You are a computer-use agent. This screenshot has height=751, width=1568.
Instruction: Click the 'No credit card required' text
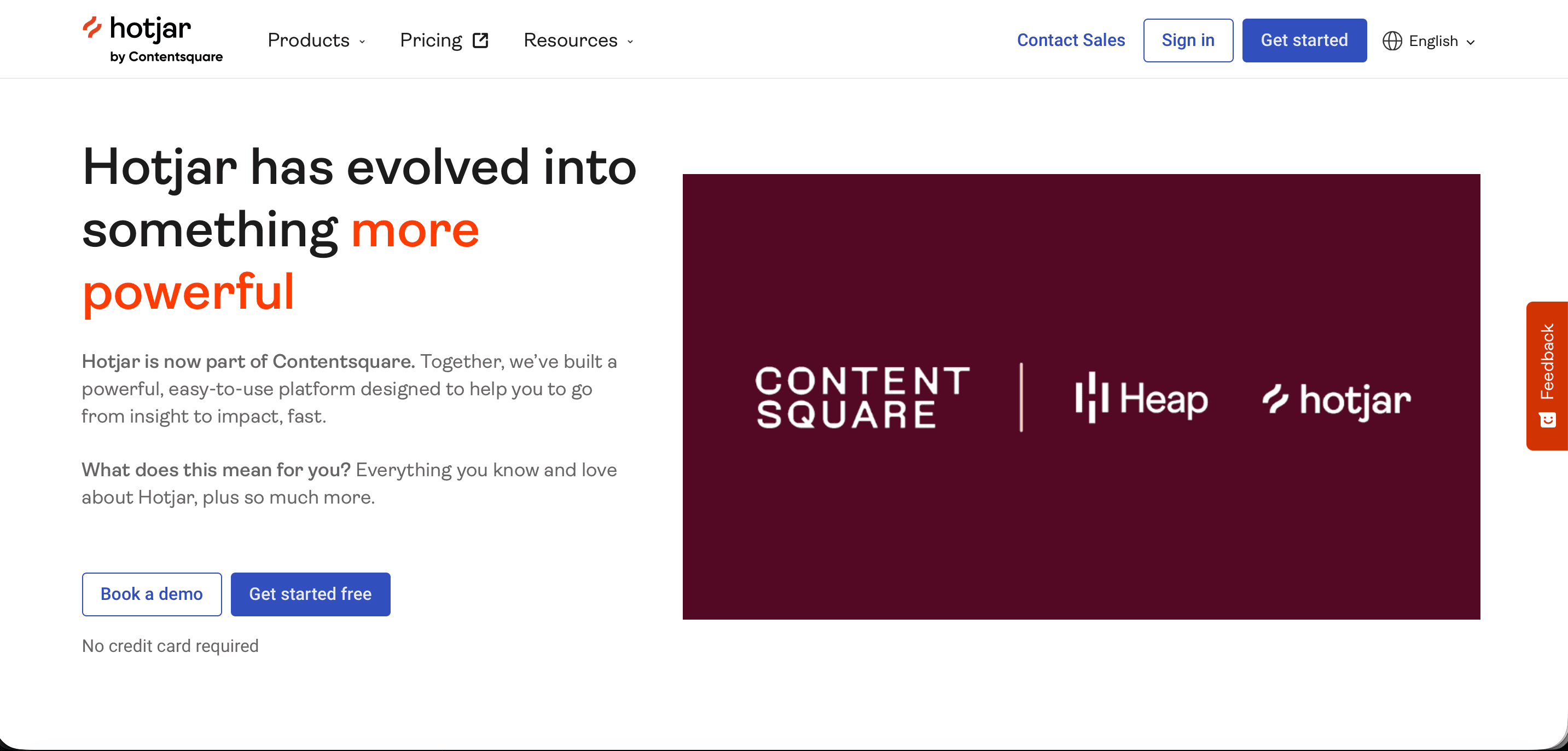[x=171, y=645]
